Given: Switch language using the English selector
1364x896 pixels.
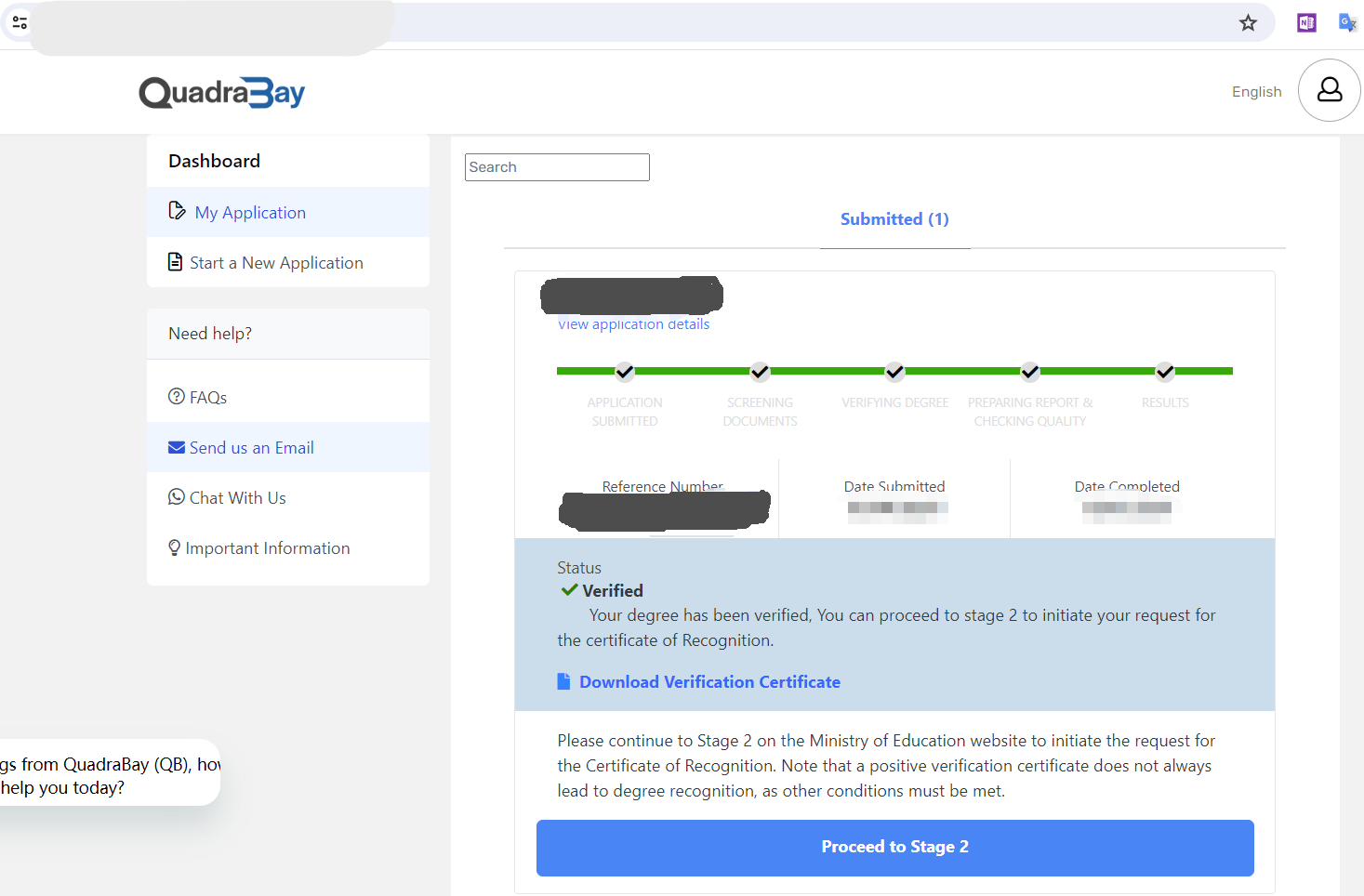Looking at the screenshot, I should tap(1256, 91).
